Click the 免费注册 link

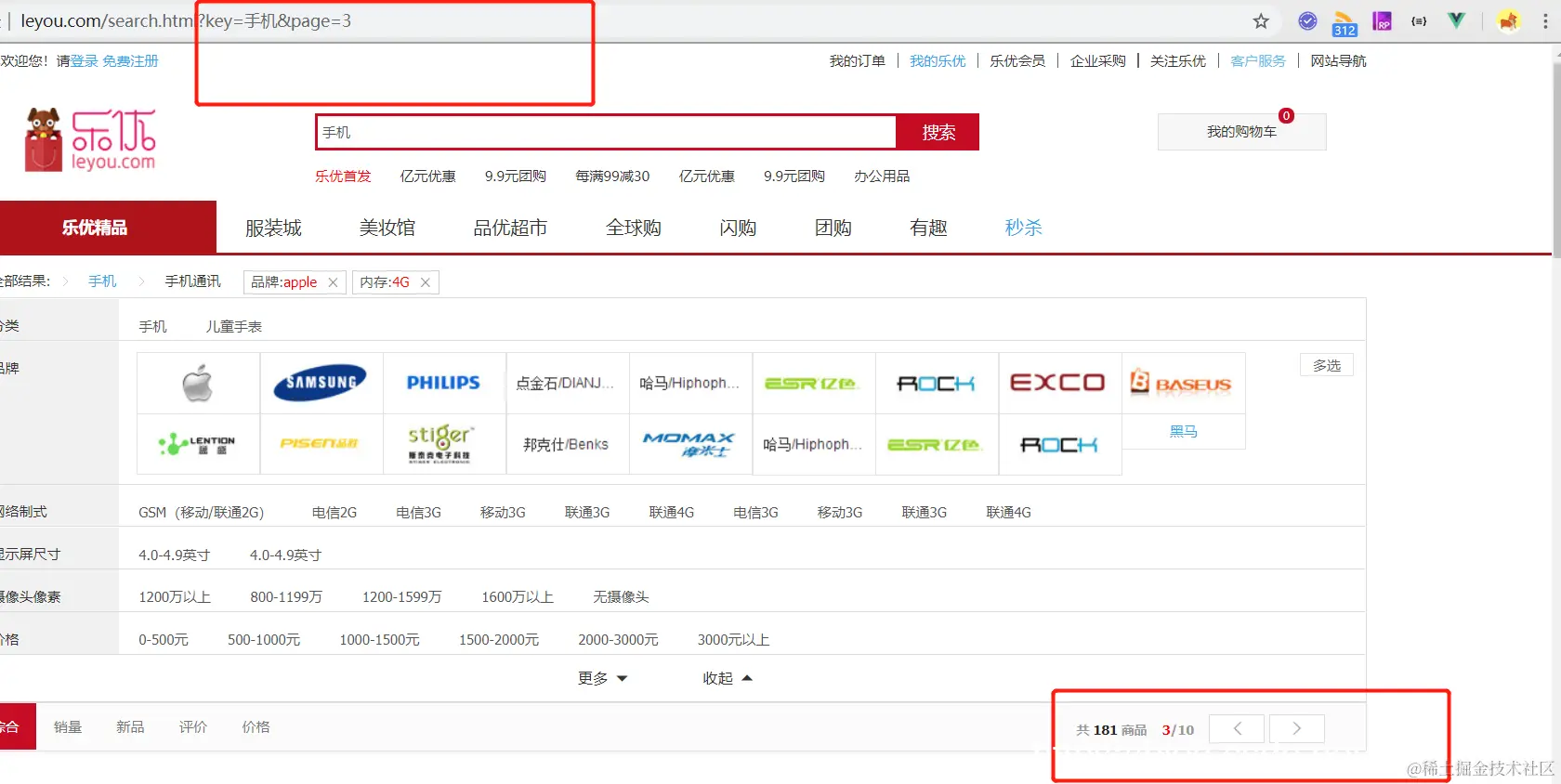tap(130, 61)
